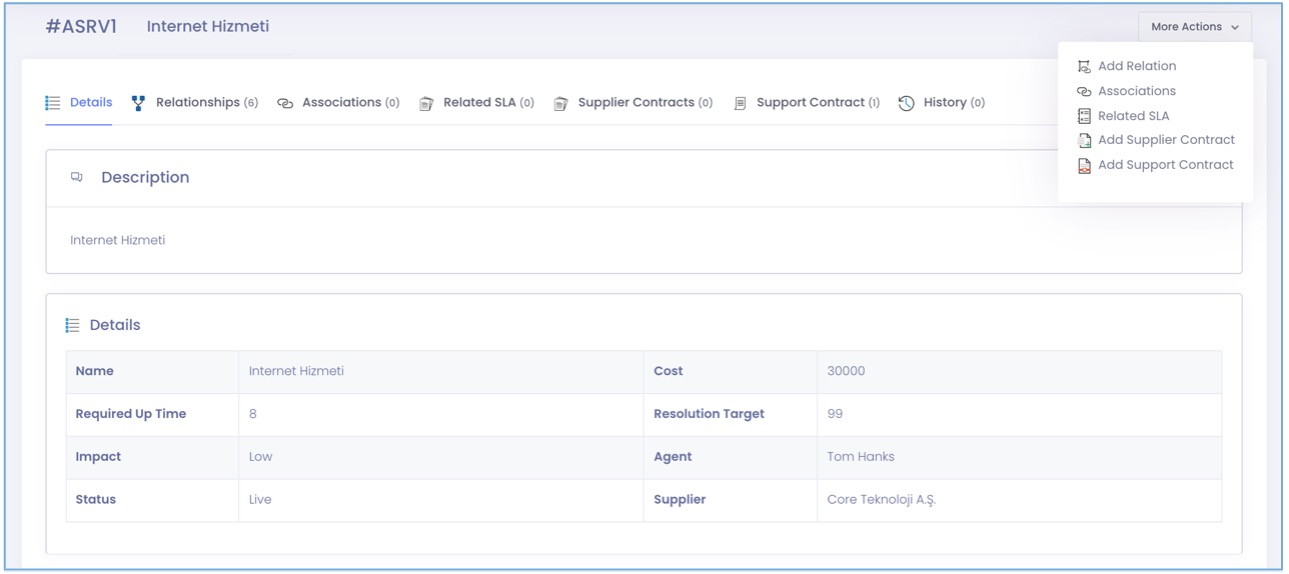Click the Details tab list icon
The width and height of the screenshot is (1289, 574).
click(53, 103)
